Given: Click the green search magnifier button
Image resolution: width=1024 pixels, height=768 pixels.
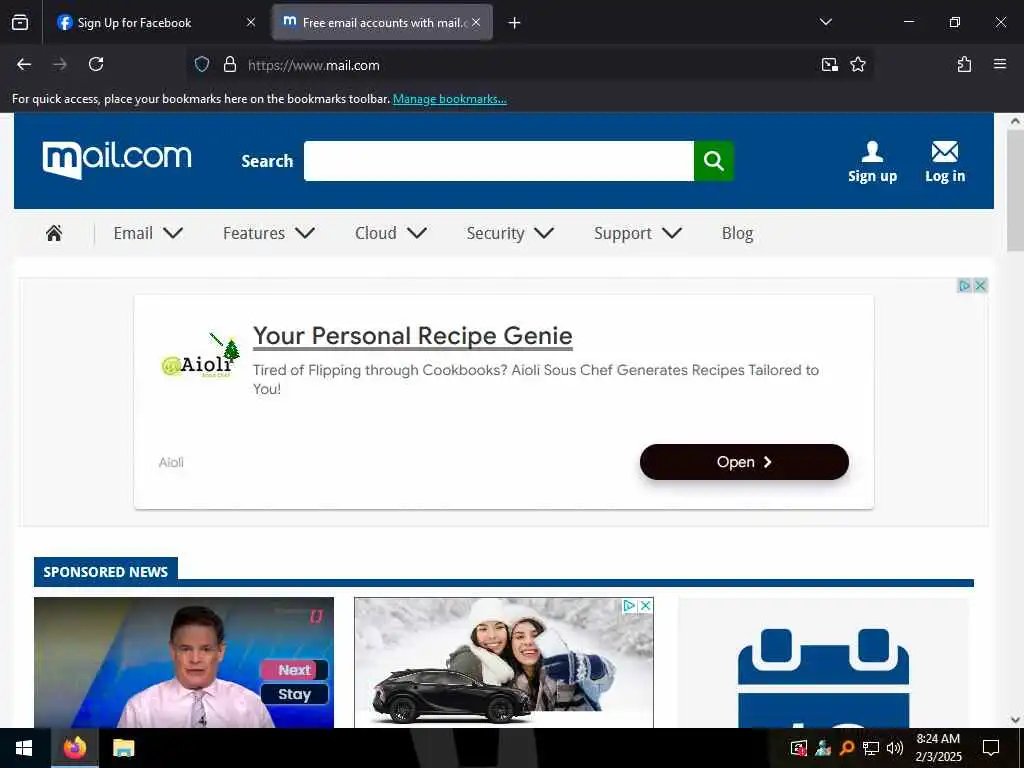Looking at the screenshot, I should [x=714, y=161].
